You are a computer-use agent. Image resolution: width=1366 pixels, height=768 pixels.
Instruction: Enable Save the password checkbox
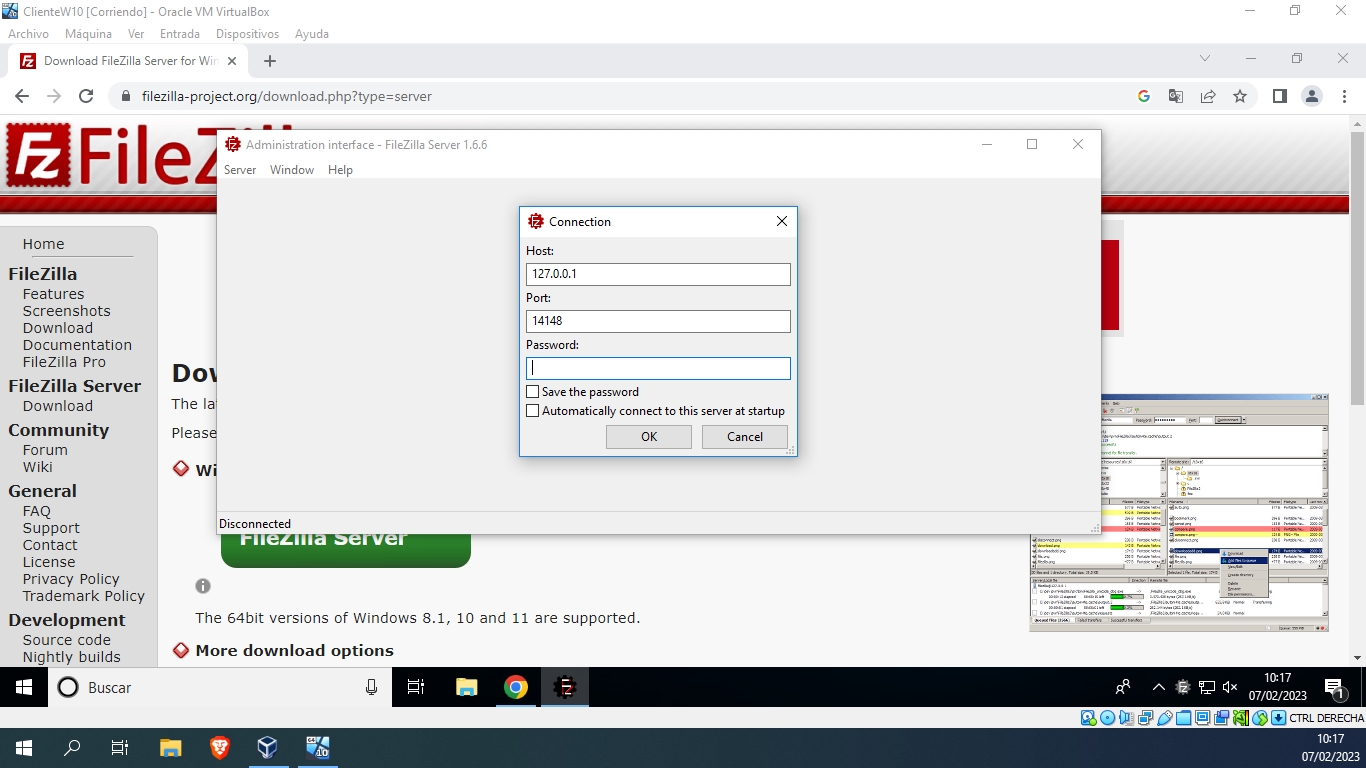tap(532, 392)
